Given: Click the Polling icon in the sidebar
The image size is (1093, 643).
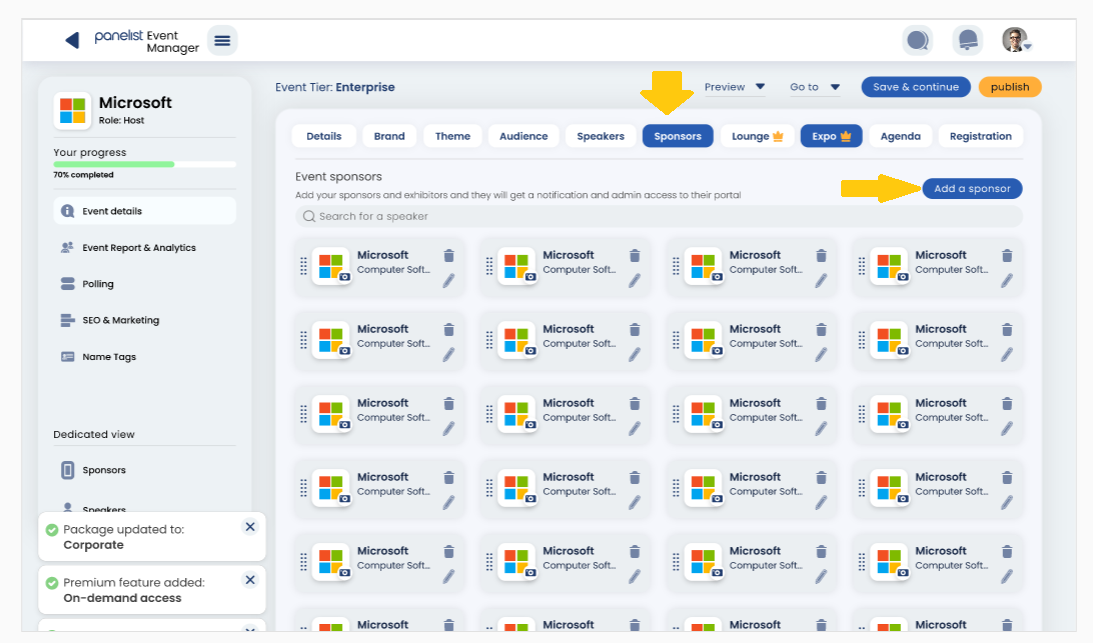Looking at the screenshot, I should [68, 284].
